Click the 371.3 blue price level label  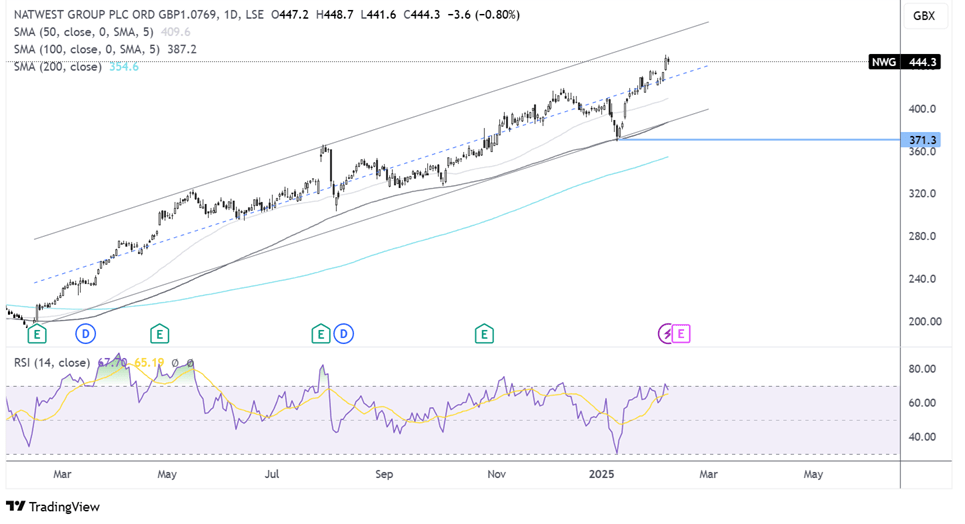coord(921,140)
